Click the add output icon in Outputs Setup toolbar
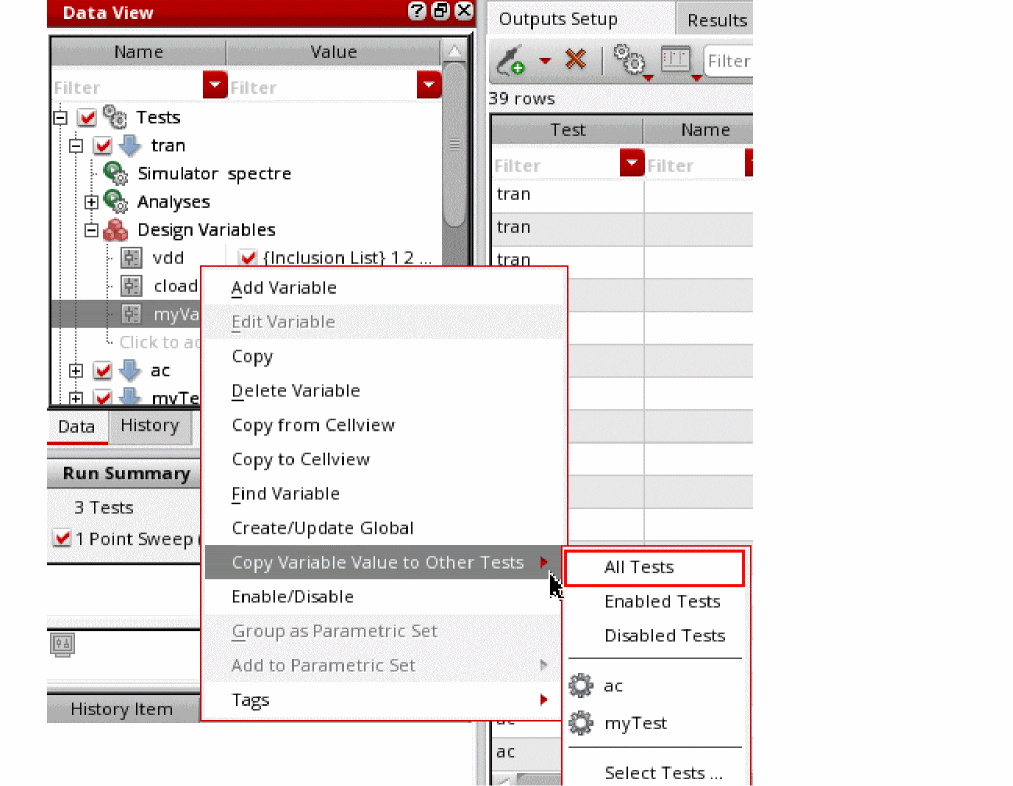 (x=510, y=60)
